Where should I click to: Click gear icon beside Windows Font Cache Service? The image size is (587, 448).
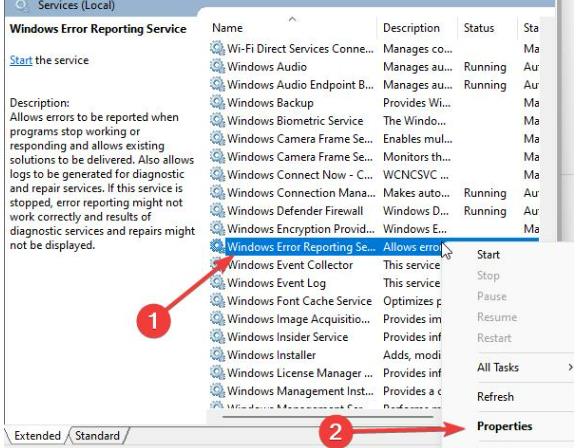217,301
